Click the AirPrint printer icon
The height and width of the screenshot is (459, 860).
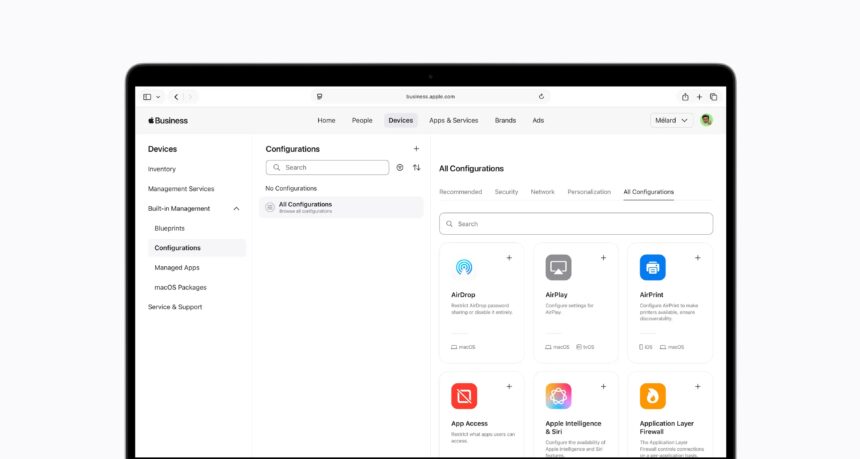653,267
